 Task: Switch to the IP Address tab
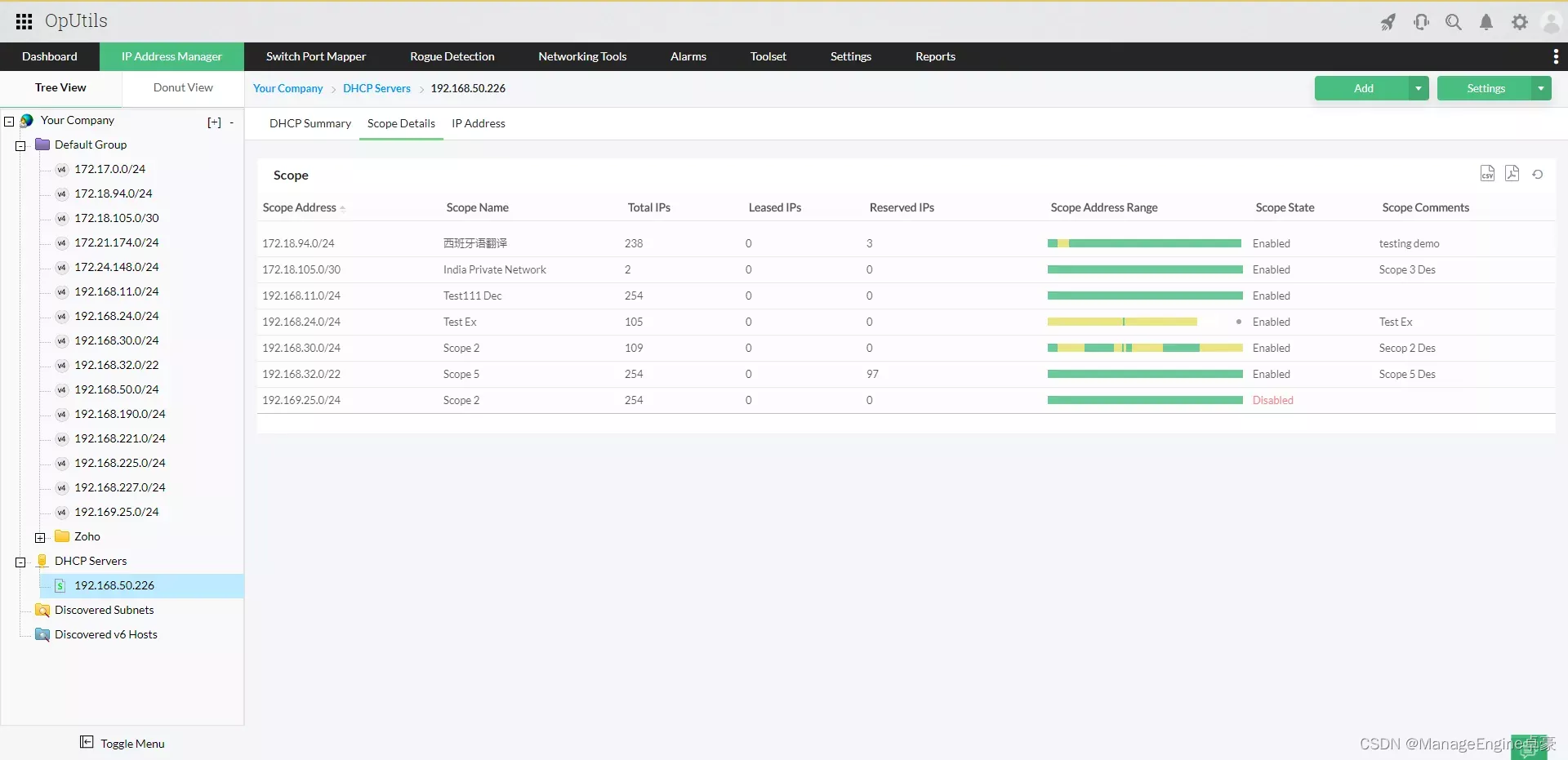pos(479,123)
